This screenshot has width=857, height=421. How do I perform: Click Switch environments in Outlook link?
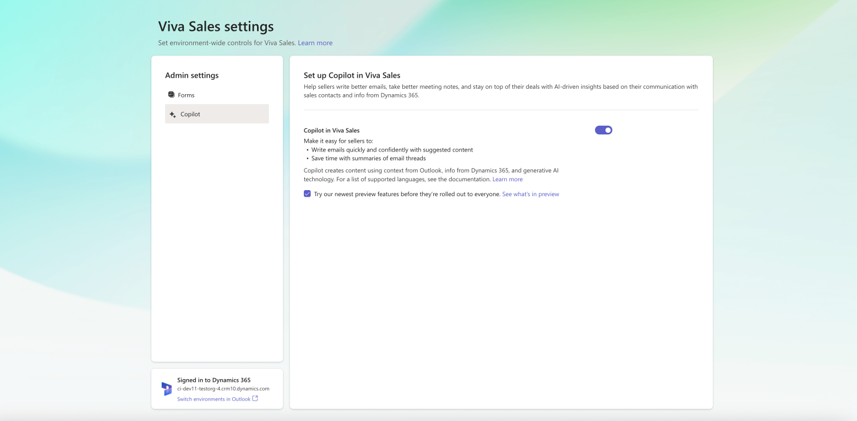pos(214,399)
